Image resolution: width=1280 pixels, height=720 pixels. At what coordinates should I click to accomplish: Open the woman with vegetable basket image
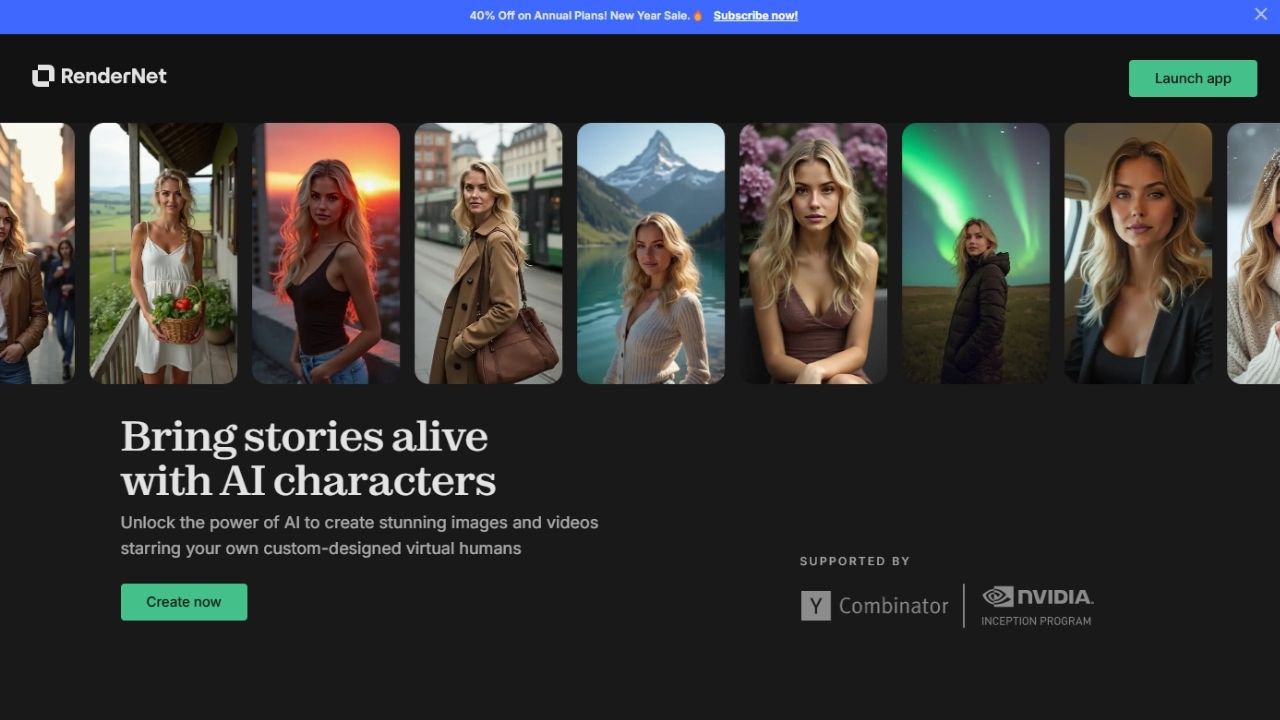163,253
